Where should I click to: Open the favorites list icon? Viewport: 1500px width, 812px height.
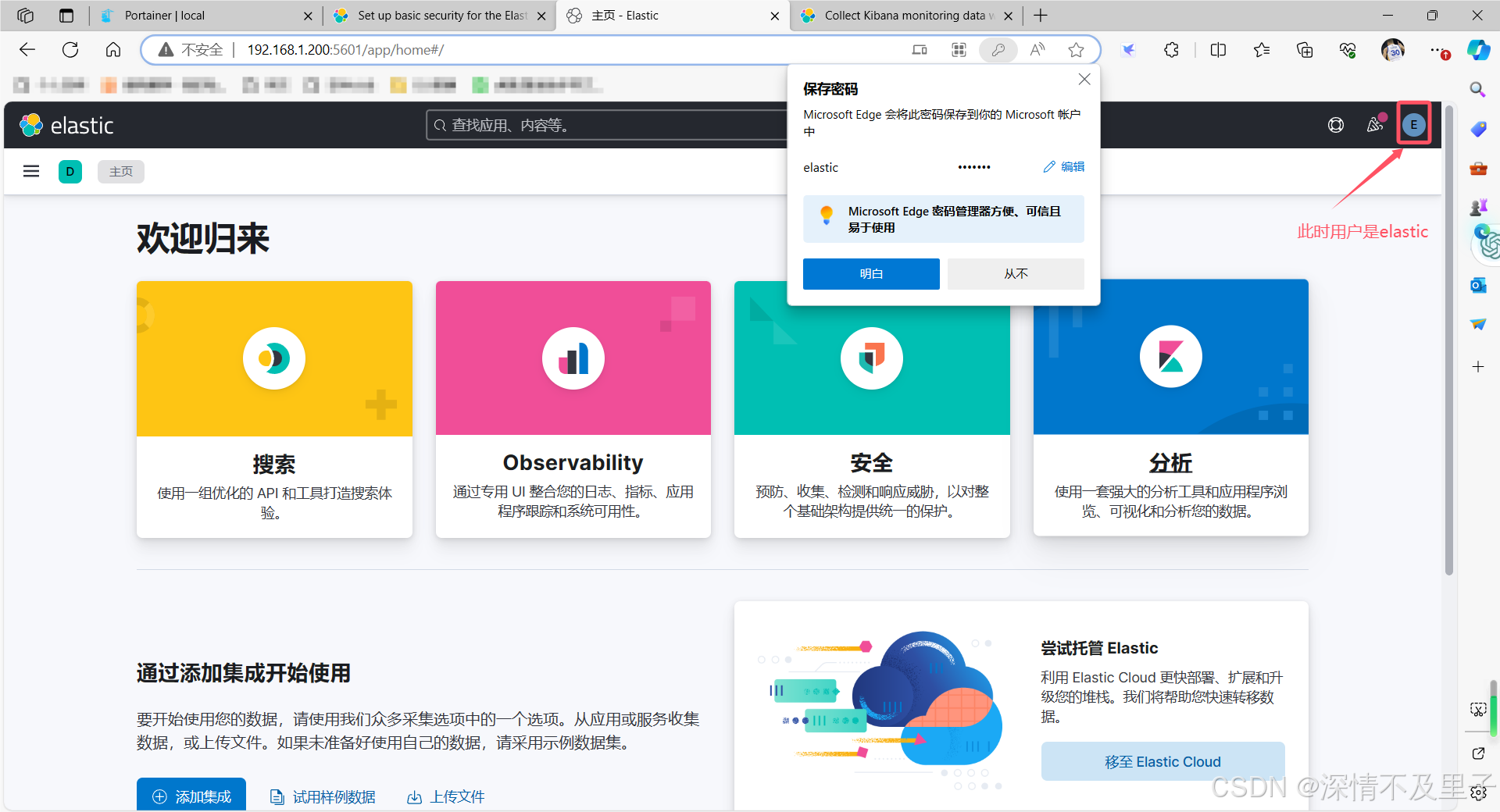[x=1262, y=50]
